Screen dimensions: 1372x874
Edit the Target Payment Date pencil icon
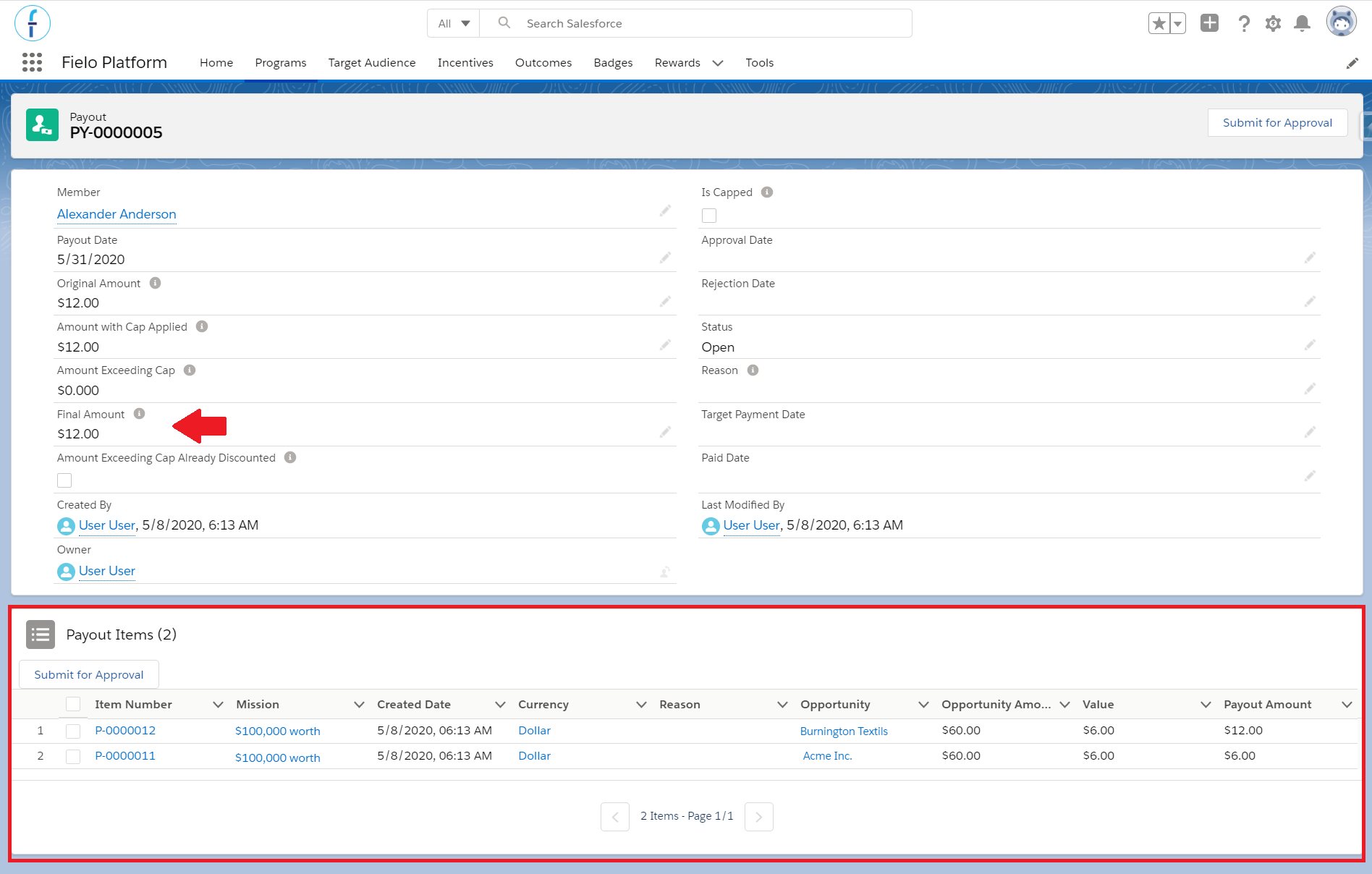click(1310, 432)
